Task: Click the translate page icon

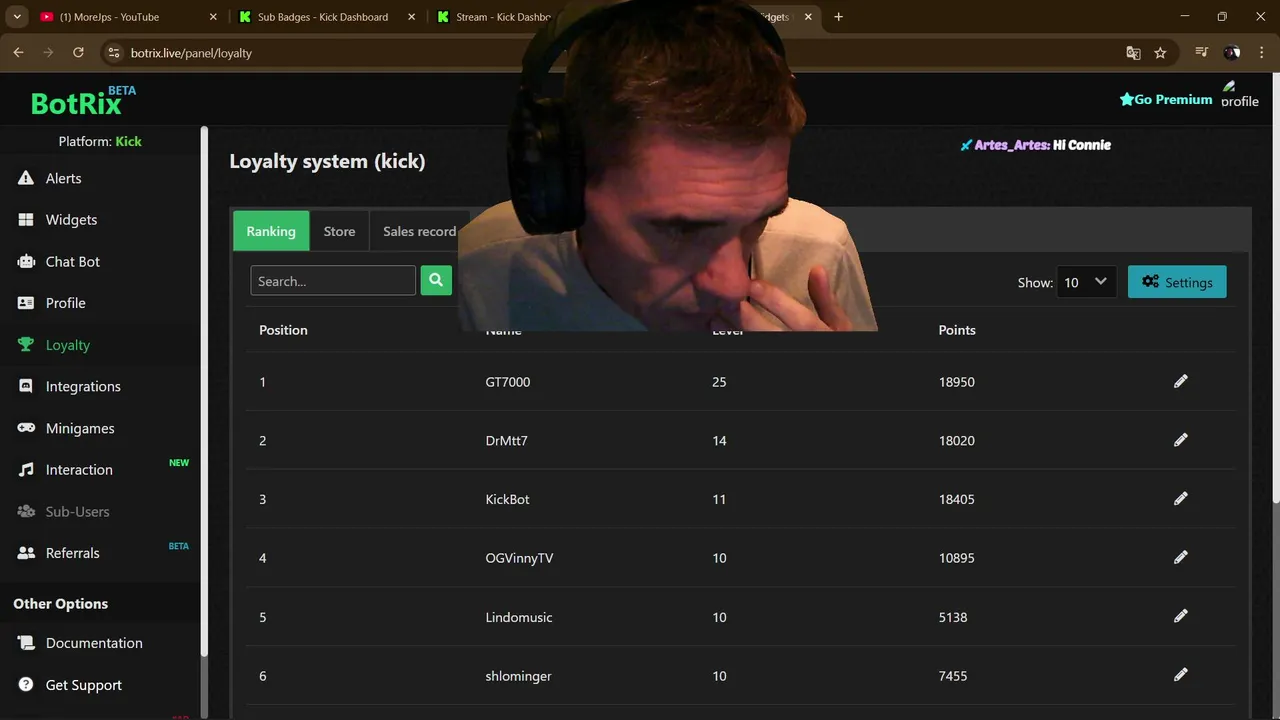Action: click(x=1133, y=53)
